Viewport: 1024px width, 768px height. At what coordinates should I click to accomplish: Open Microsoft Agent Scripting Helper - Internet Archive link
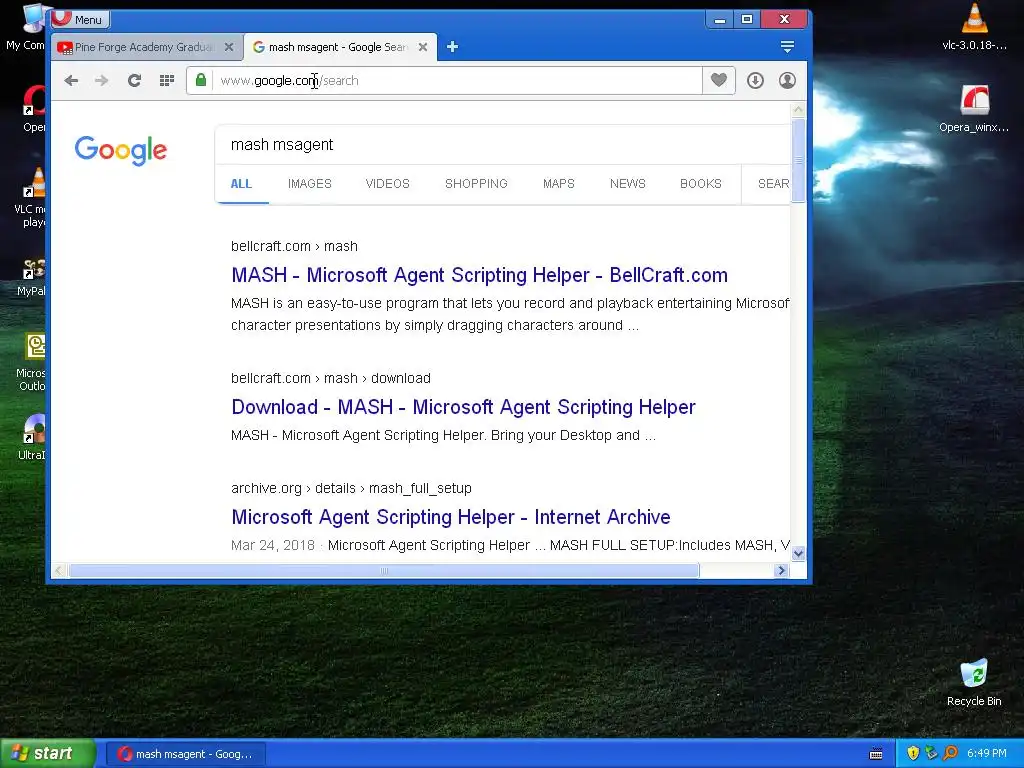(x=451, y=517)
